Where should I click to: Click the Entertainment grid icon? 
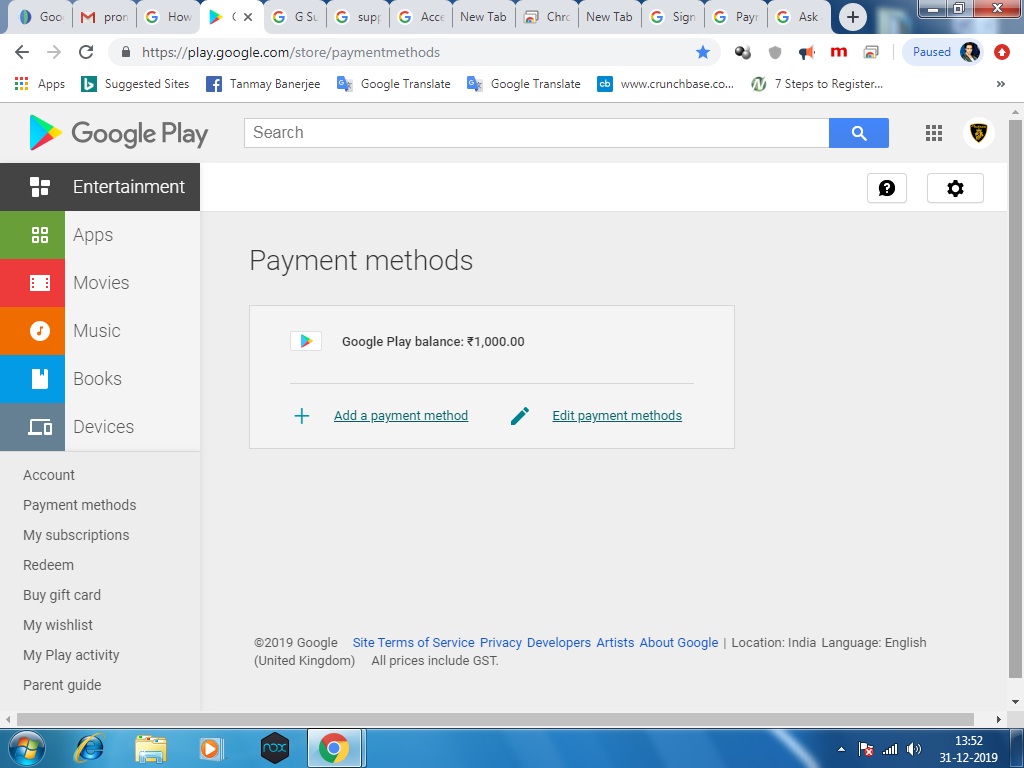pyautogui.click(x=40, y=187)
